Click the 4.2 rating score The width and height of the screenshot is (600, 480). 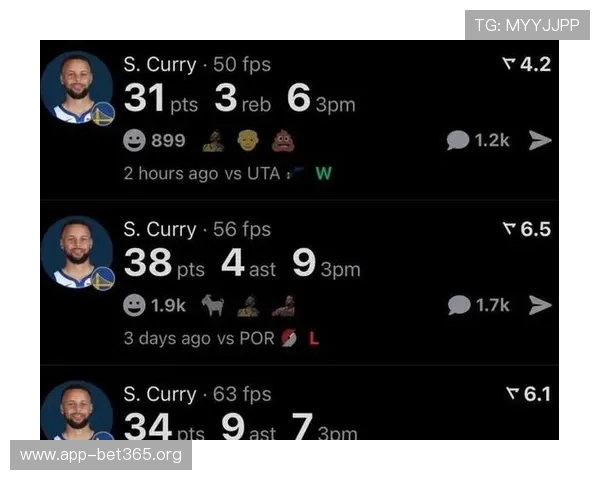[x=526, y=65]
